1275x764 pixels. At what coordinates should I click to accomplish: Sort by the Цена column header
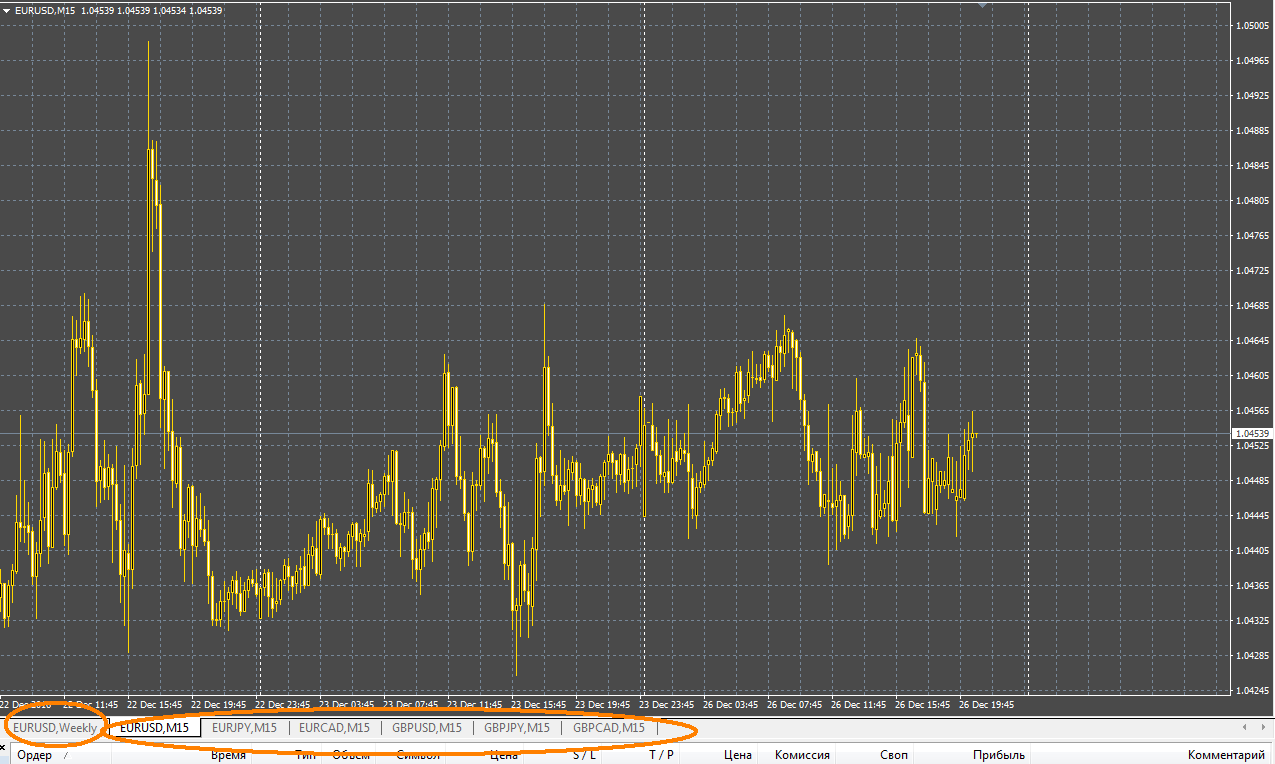pos(737,755)
